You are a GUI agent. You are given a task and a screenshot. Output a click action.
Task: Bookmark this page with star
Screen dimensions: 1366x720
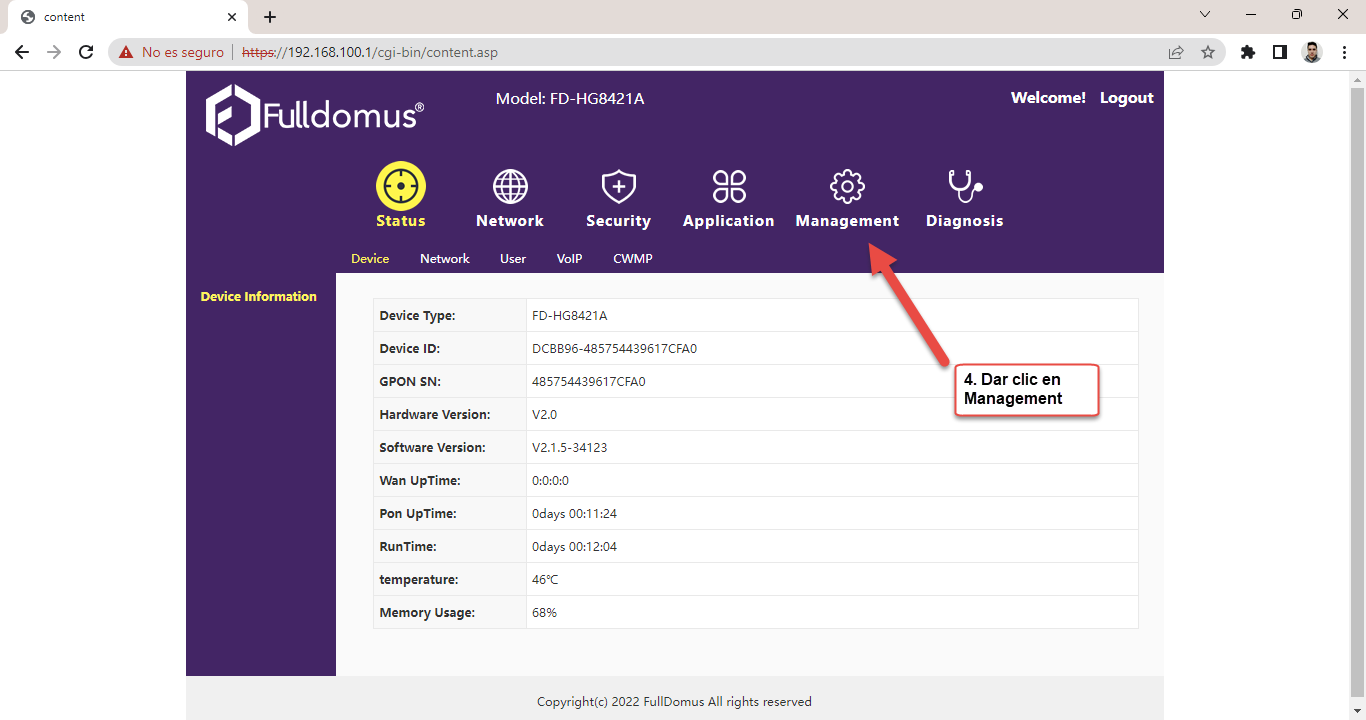[x=1208, y=52]
